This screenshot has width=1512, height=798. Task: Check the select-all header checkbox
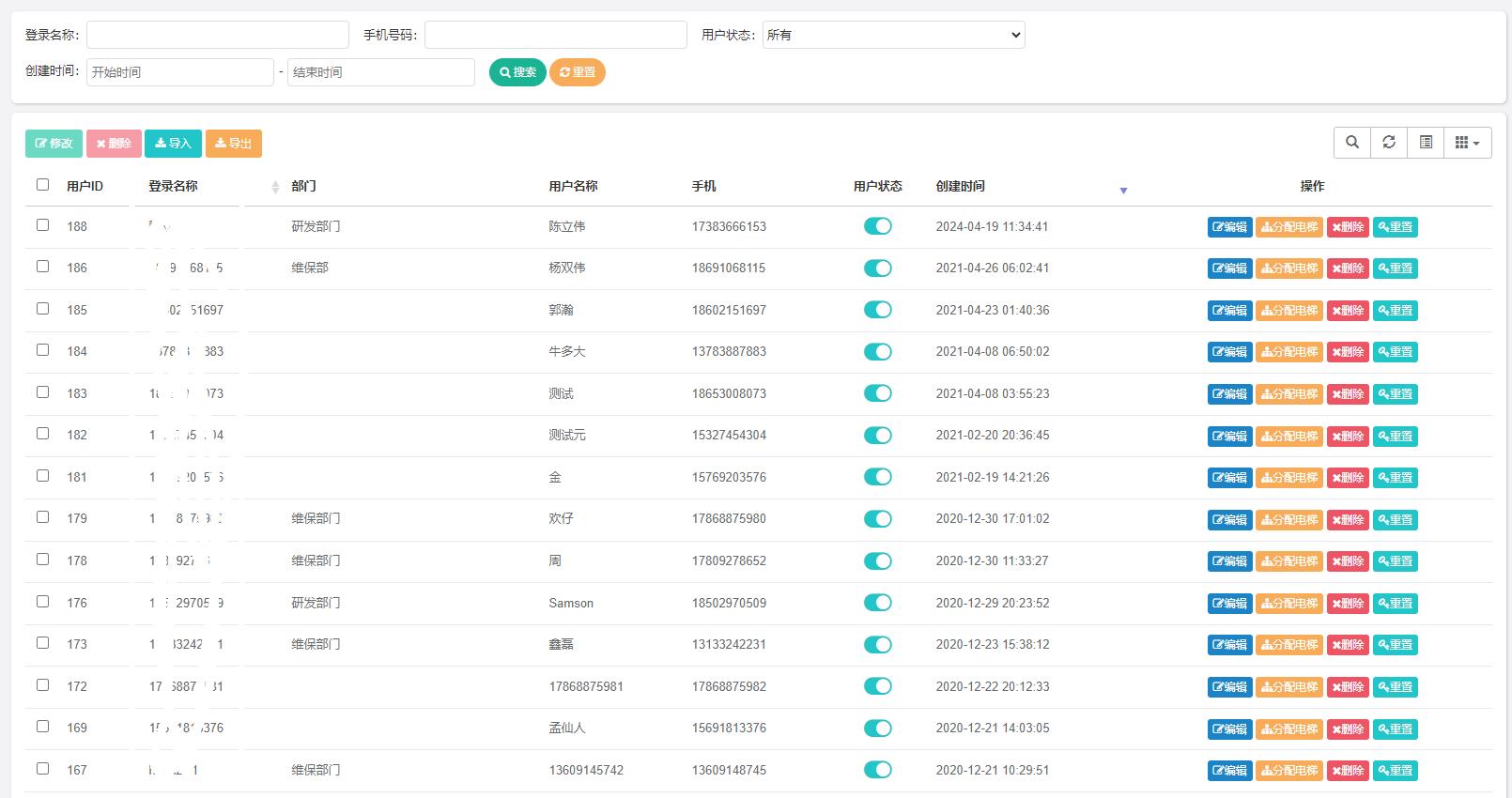pyautogui.click(x=42, y=185)
